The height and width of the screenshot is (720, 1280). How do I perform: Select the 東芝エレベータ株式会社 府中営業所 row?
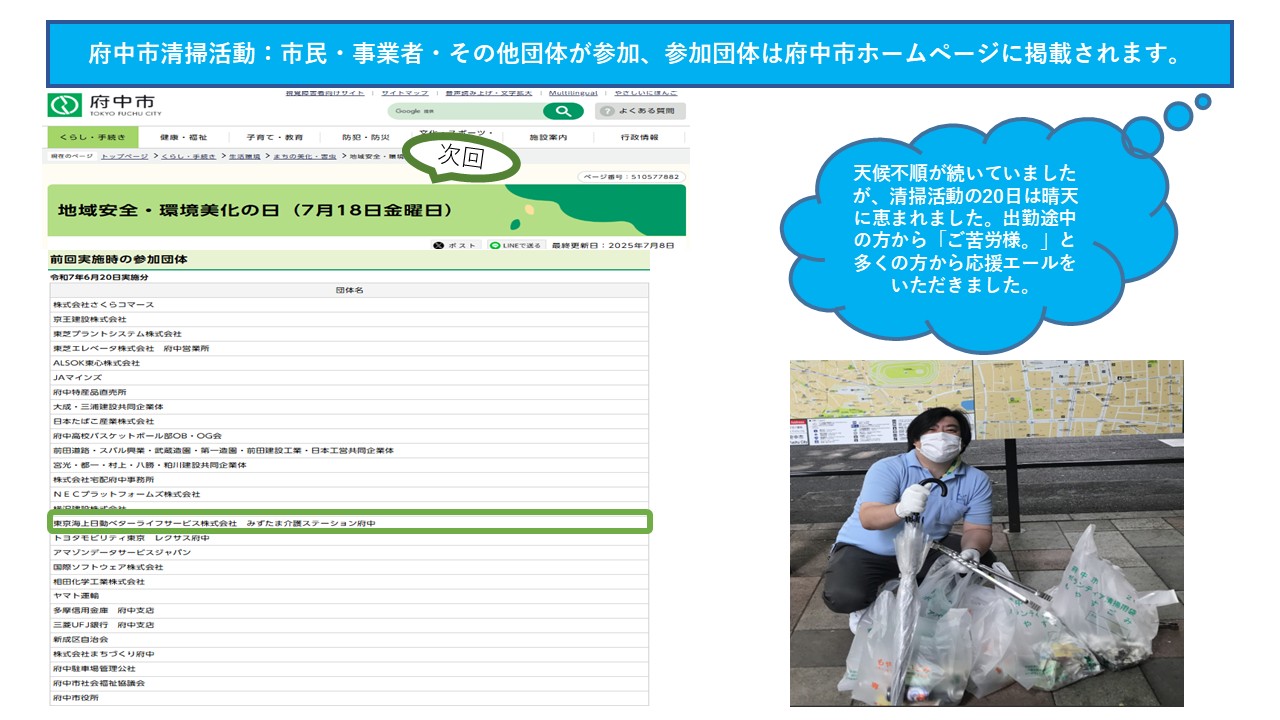tap(350, 348)
